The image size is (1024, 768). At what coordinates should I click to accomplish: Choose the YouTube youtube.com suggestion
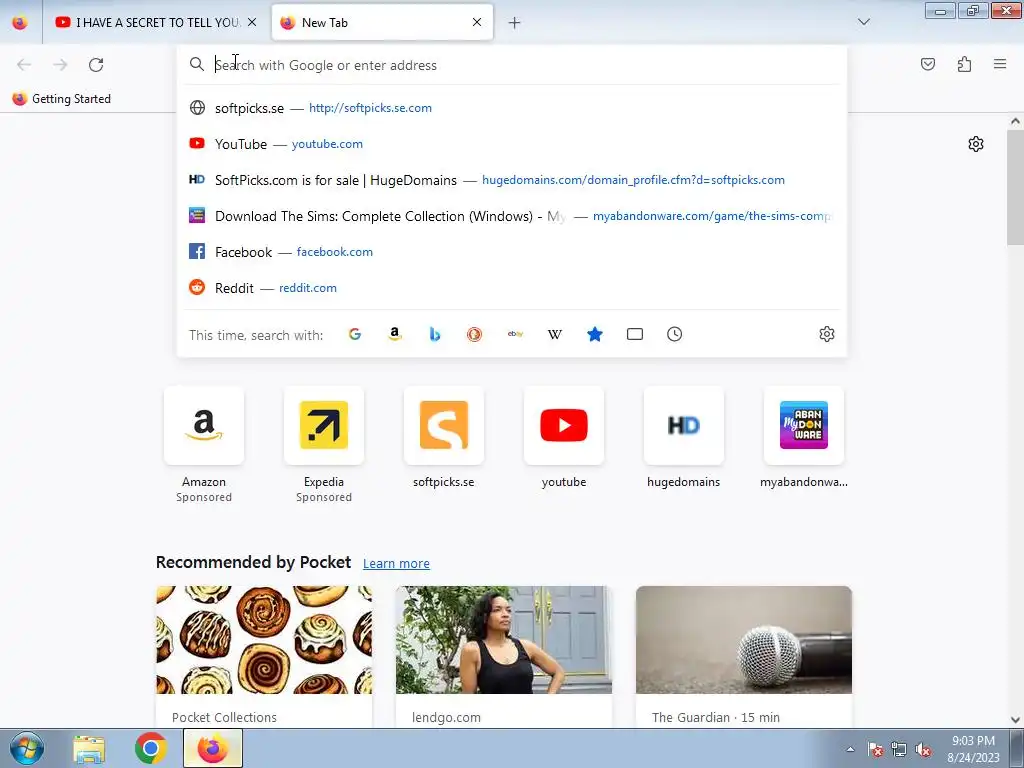coord(512,144)
